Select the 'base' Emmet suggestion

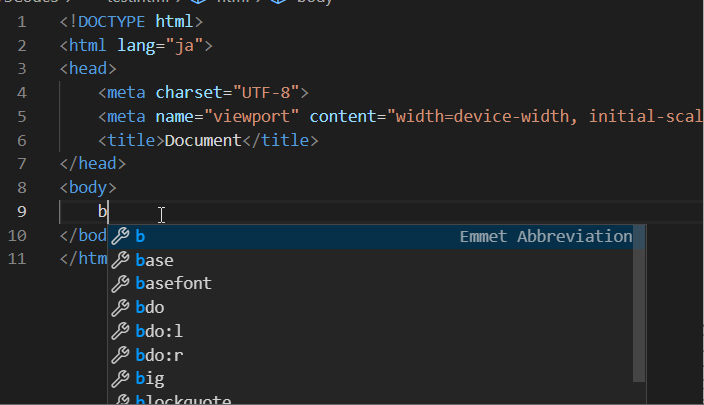coord(154,260)
